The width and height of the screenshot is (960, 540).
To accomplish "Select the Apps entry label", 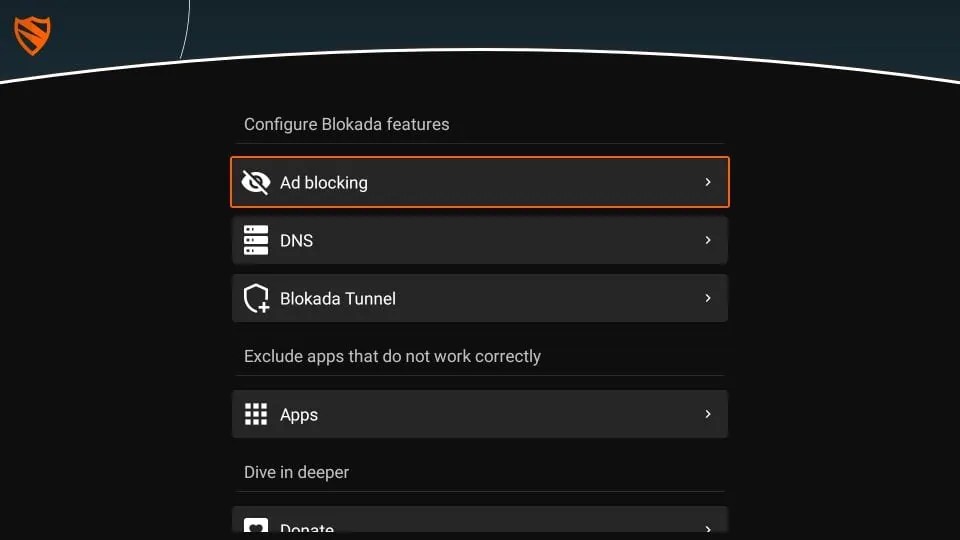I will click(x=299, y=414).
